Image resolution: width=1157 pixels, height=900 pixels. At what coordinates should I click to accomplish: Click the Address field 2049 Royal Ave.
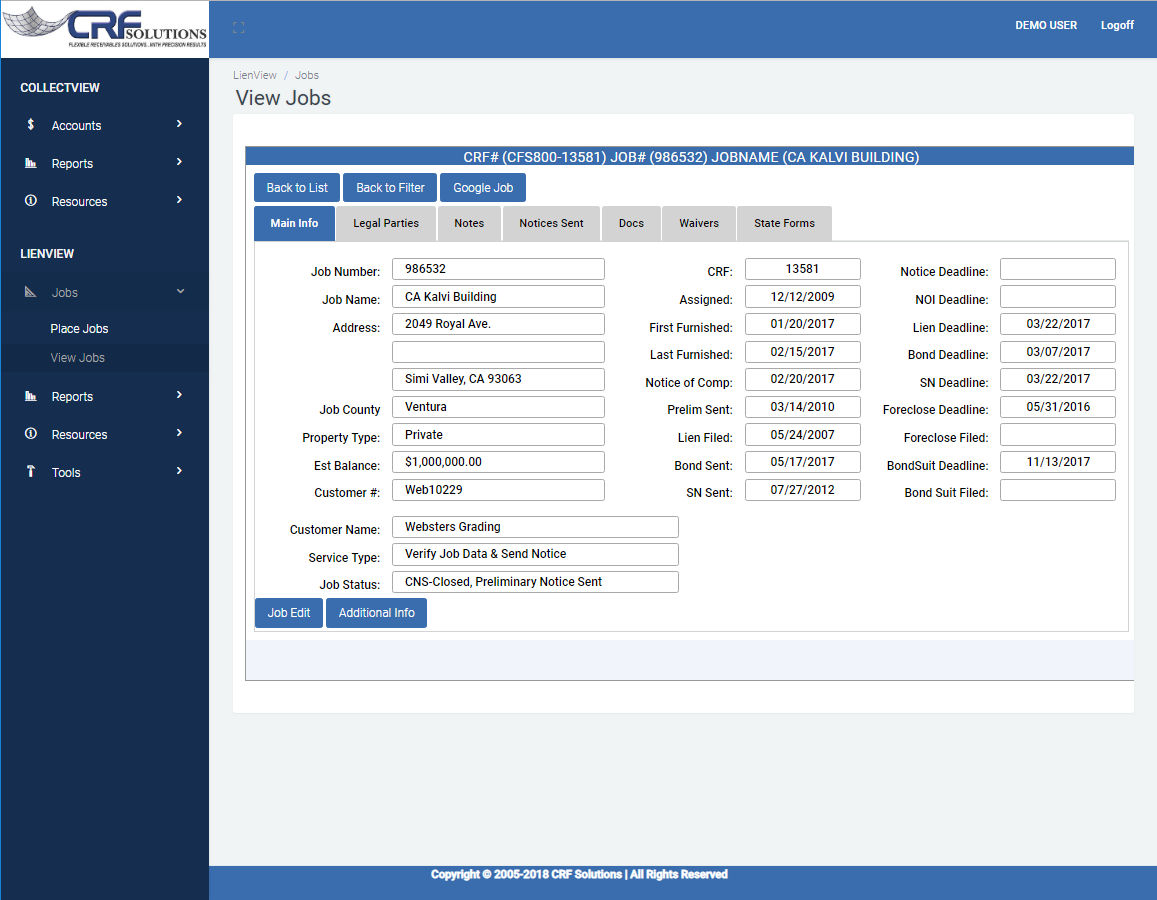[x=498, y=324]
